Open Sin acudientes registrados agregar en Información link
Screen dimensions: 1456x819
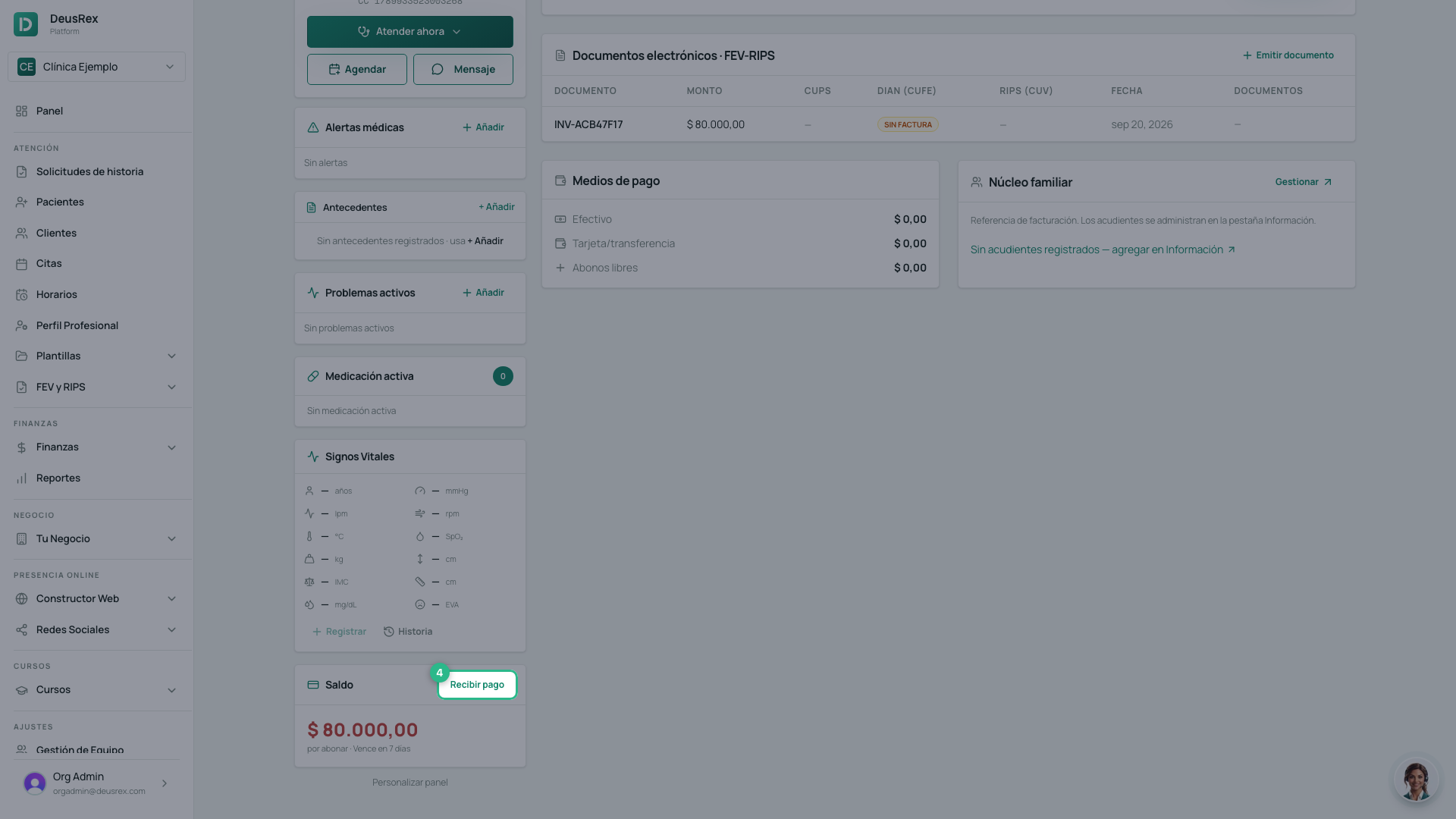pyautogui.click(x=1103, y=249)
